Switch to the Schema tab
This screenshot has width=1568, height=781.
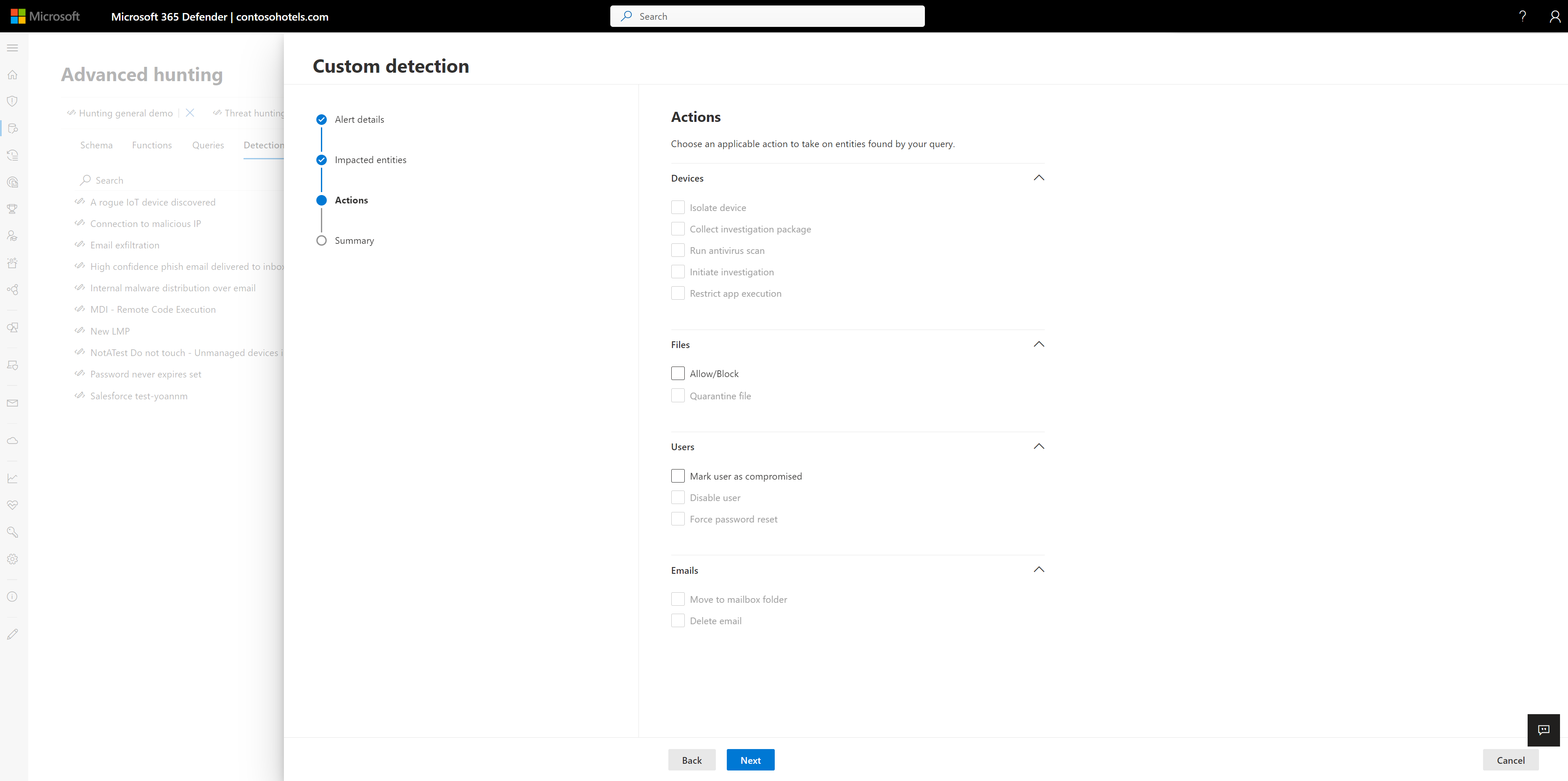pyautogui.click(x=96, y=145)
